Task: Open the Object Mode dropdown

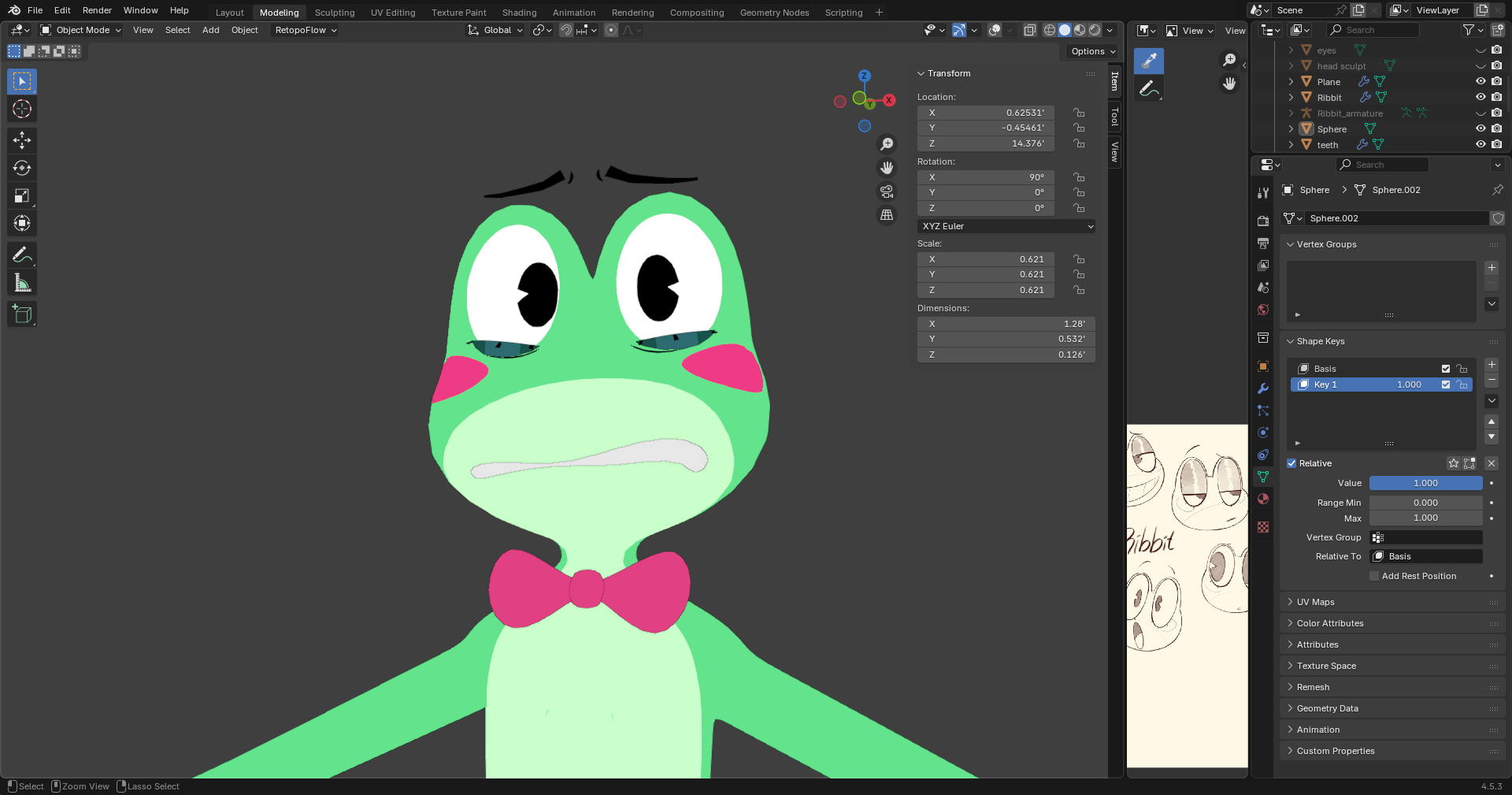Action: click(81, 30)
